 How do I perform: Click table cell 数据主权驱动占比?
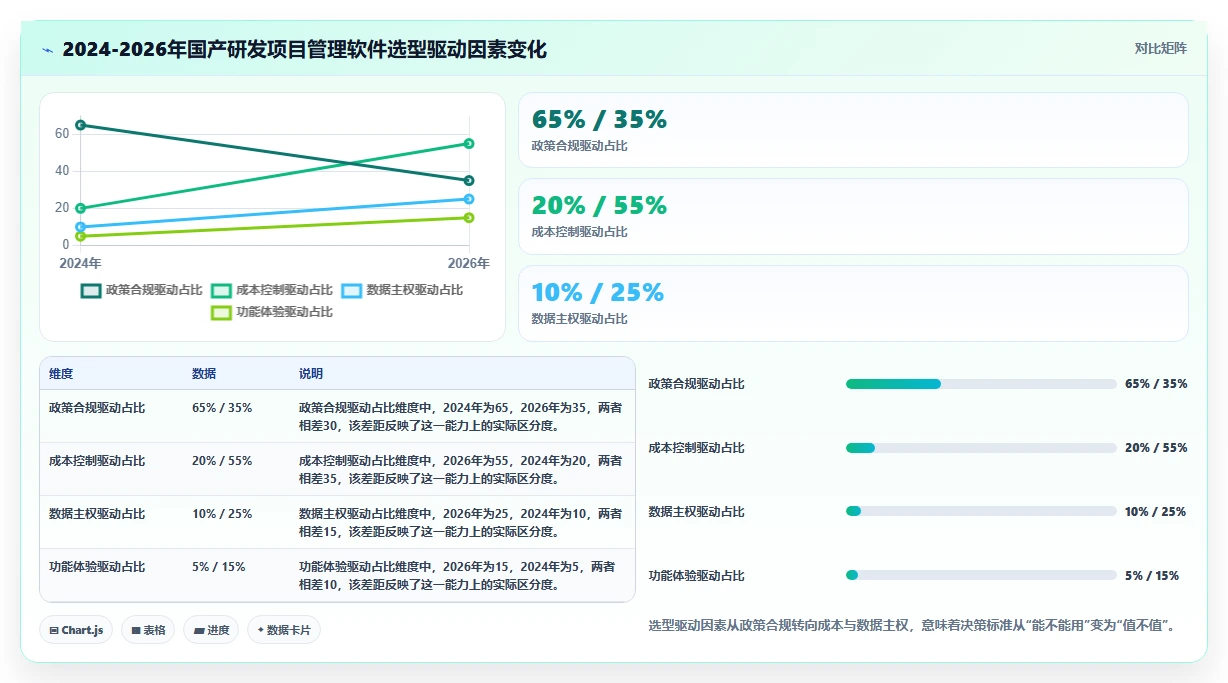coord(97,514)
